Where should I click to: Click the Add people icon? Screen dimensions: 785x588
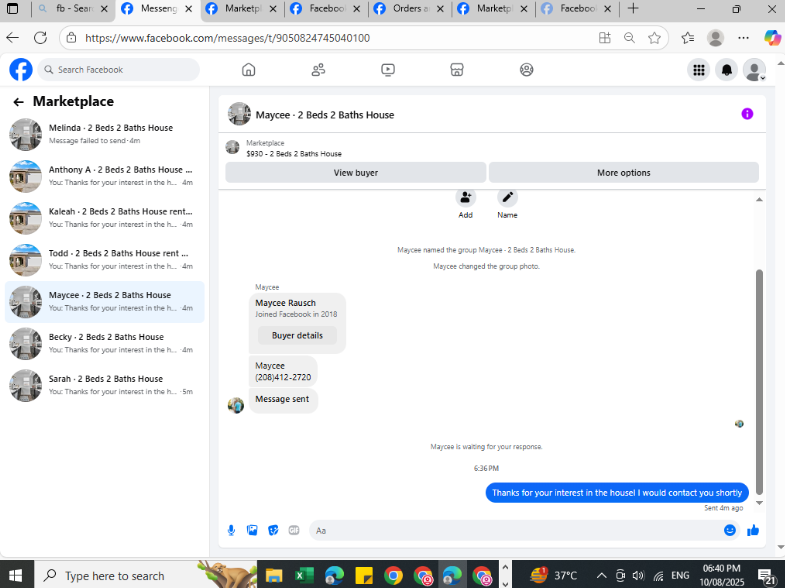tap(466, 197)
